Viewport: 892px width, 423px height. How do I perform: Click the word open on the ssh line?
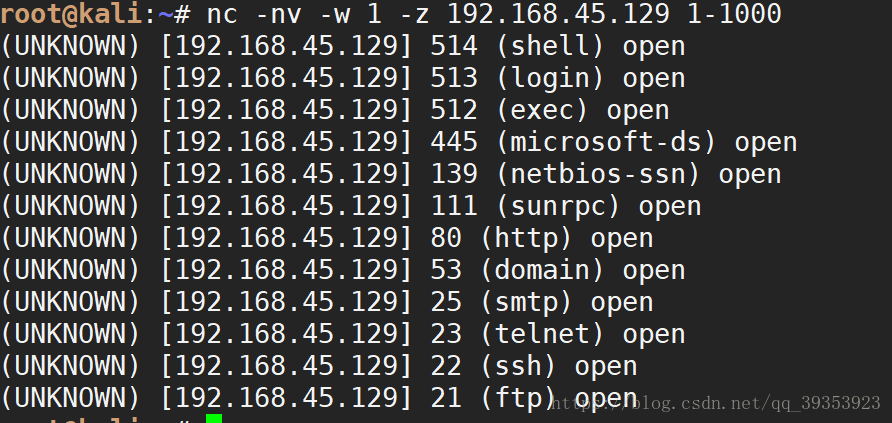606,367
